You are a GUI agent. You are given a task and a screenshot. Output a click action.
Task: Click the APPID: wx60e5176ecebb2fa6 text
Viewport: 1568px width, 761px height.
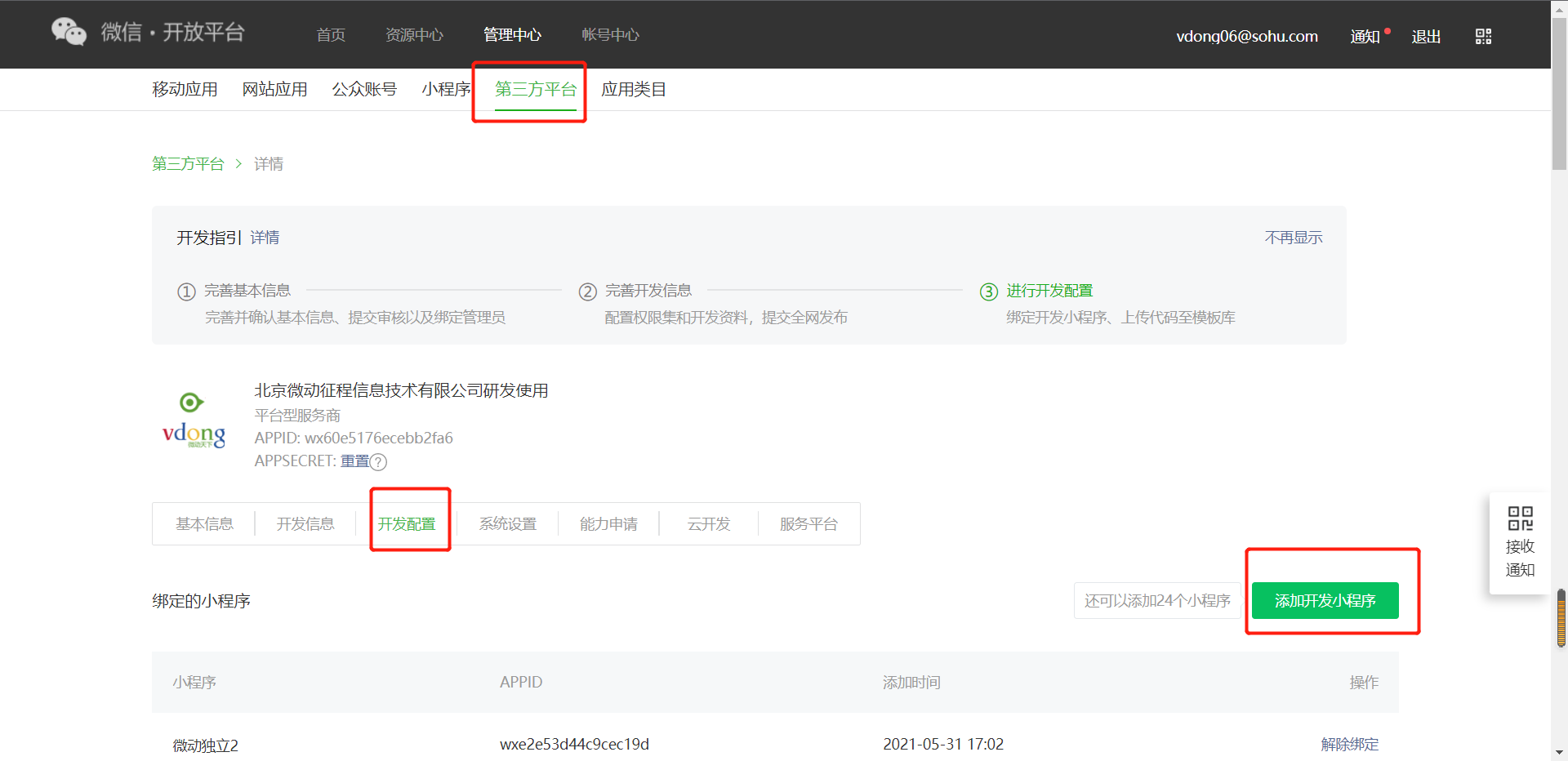coord(354,438)
